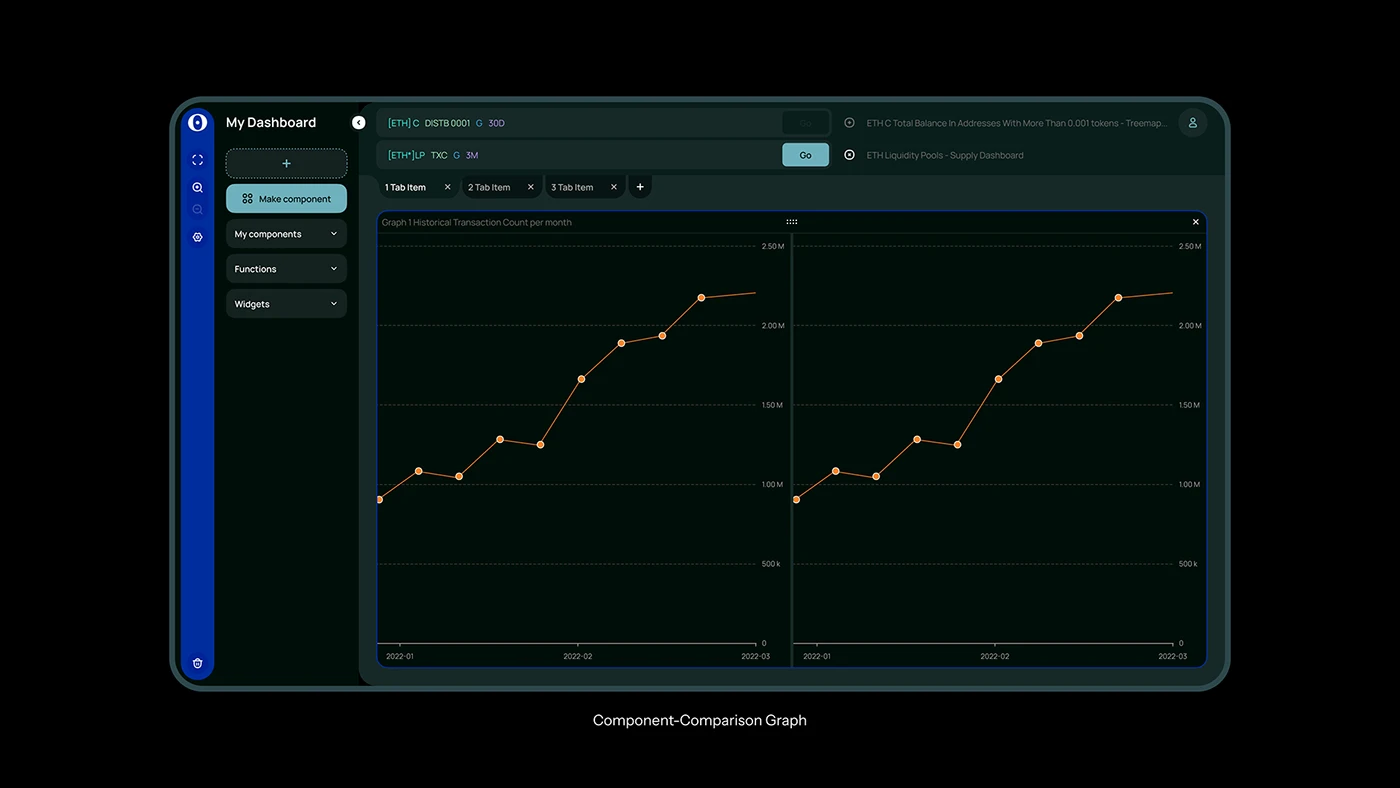Click the dashboard app logo icon
Screen dimensions: 1400x788
coord(198,122)
